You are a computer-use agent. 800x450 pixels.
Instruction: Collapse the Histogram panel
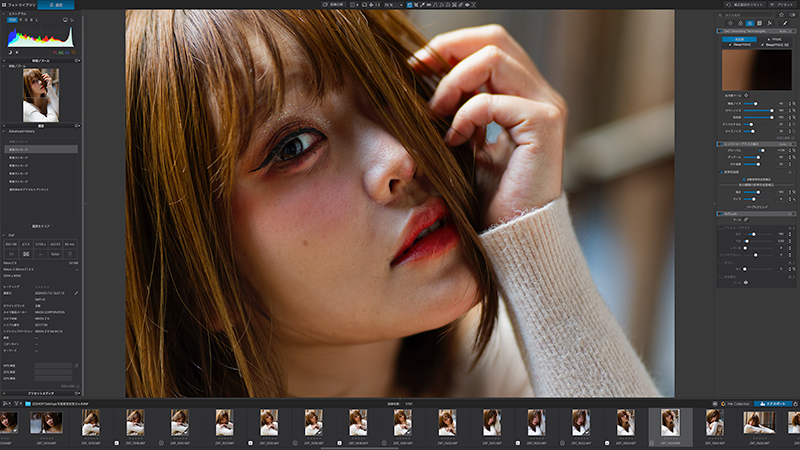tap(4, 14)
